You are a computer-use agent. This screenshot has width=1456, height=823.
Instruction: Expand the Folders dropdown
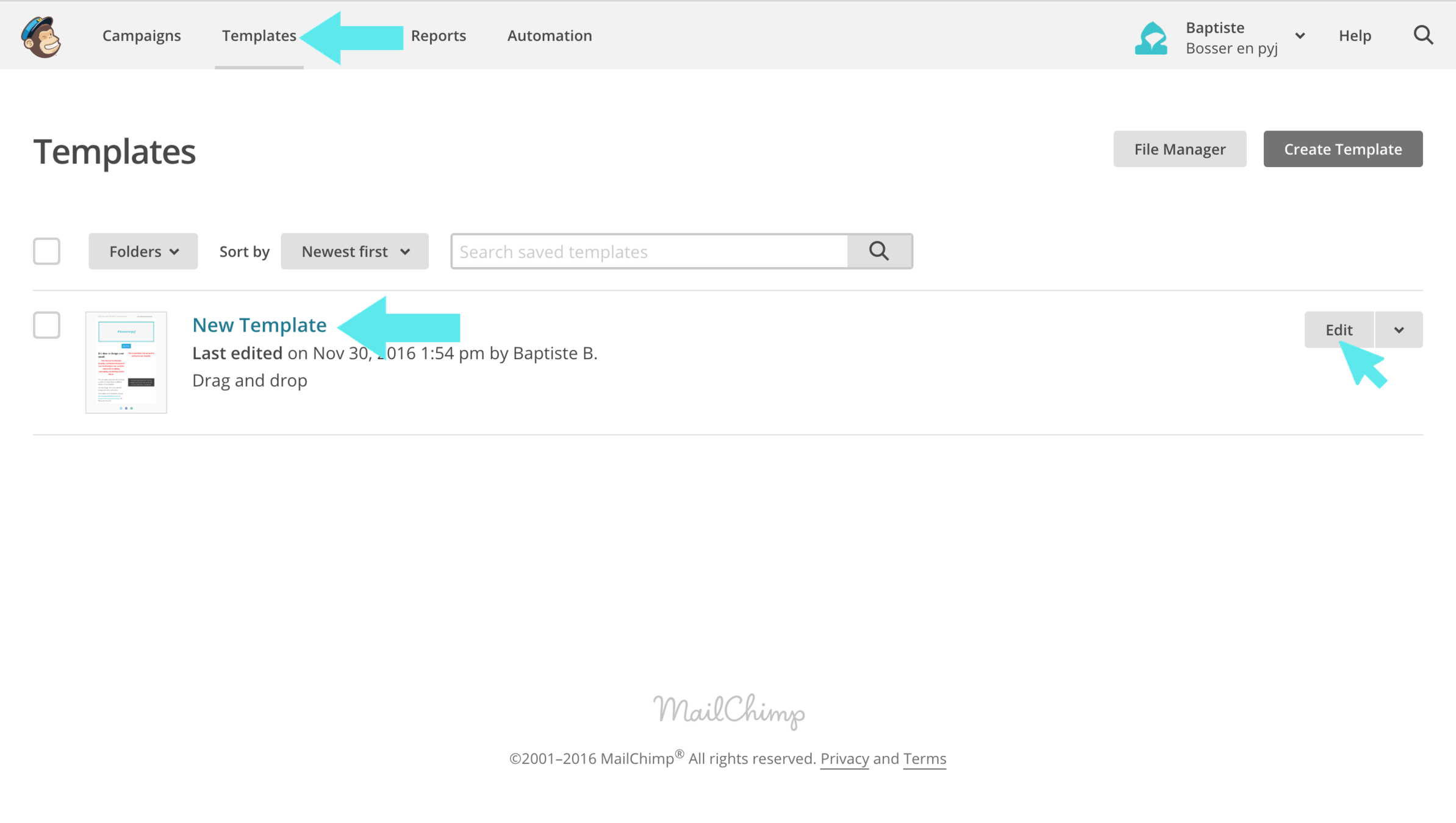tap(143, 251)
